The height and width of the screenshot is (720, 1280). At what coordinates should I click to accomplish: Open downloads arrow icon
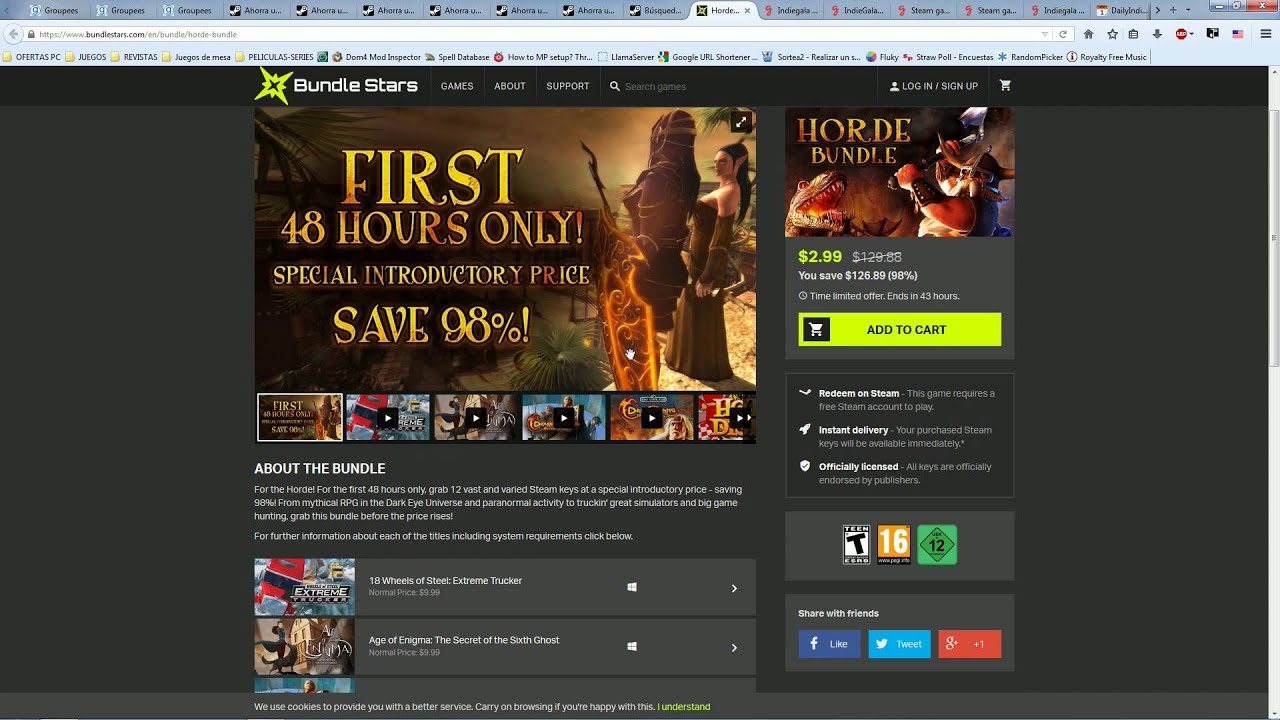(x=1157, y=34)
